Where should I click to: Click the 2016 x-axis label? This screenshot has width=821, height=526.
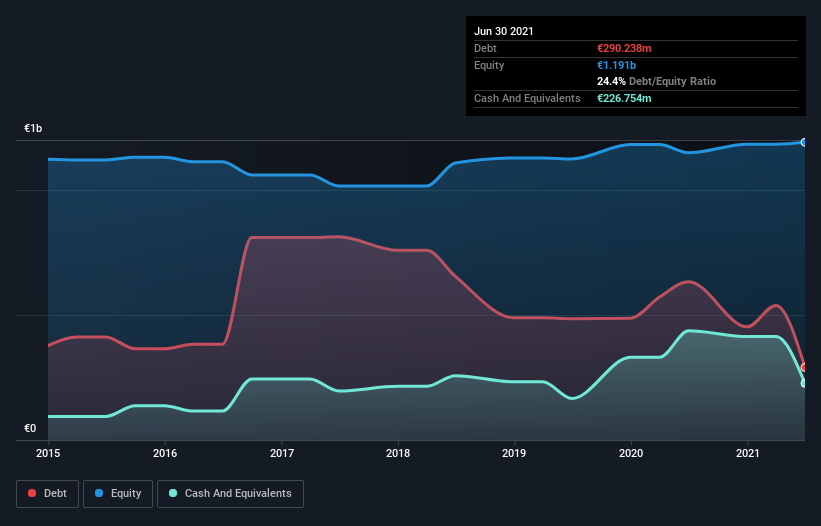[165, 453]
